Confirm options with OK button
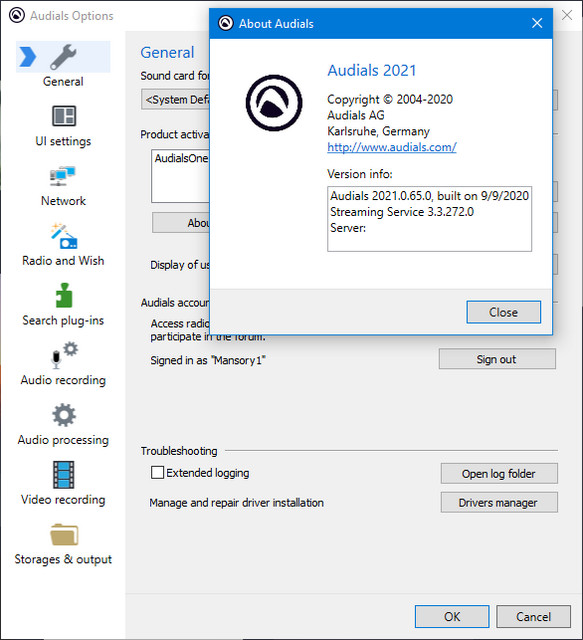583x640 pixels. [452, 616]
